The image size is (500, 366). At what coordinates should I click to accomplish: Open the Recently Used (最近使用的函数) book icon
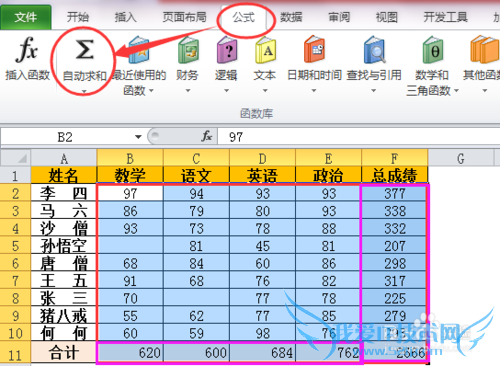139,50
